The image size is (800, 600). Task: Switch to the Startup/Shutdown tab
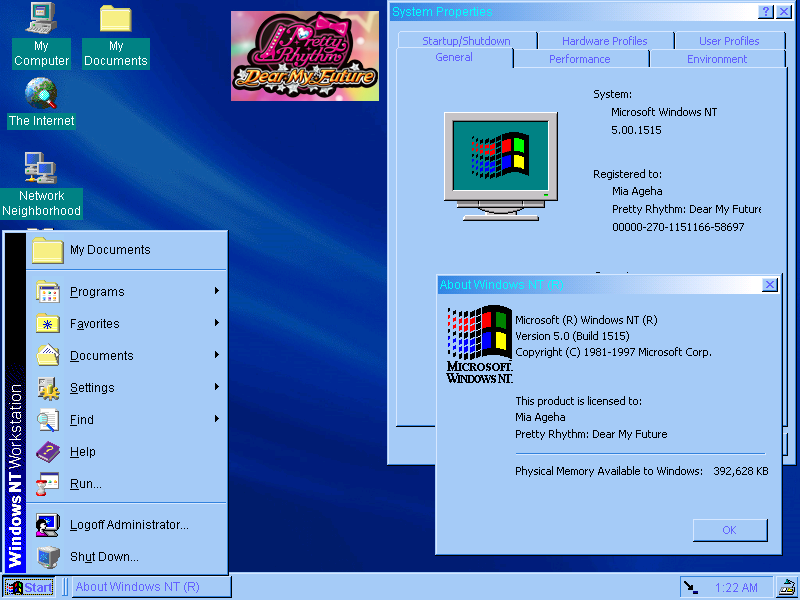pos(466,41)
